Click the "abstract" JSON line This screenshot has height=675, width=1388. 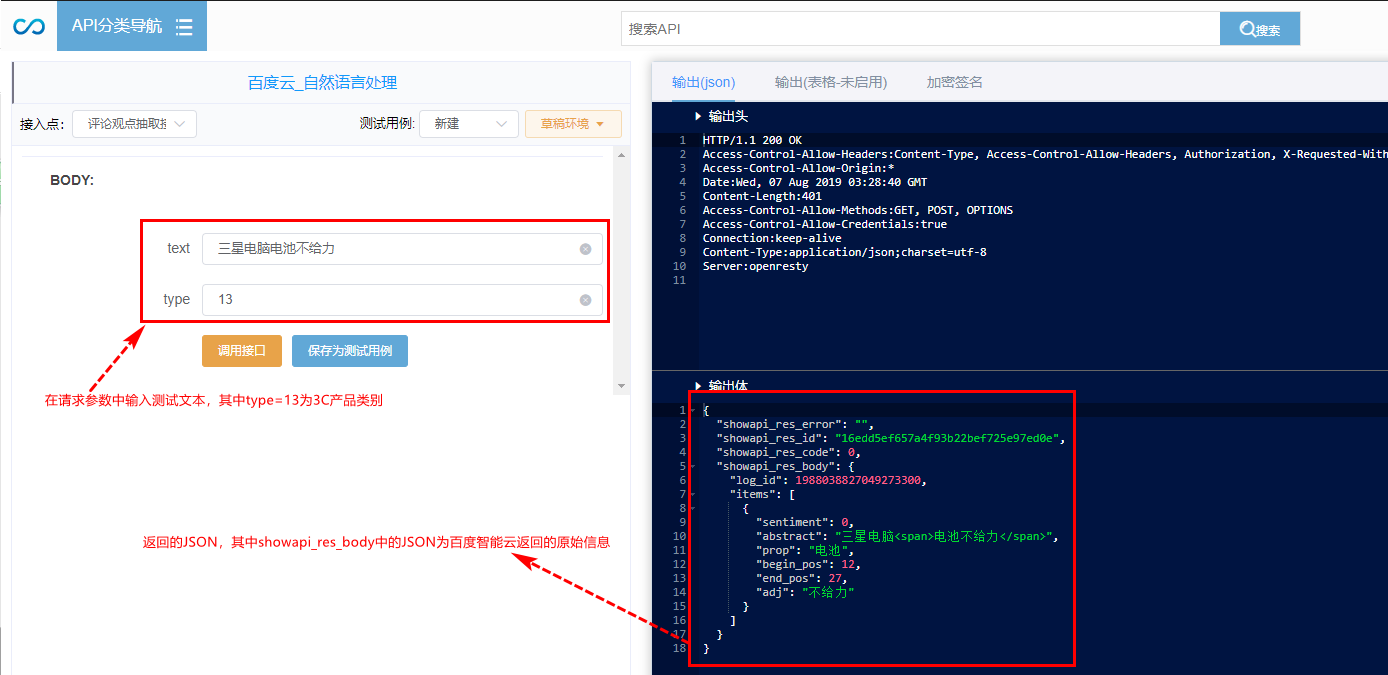[906, 536]
